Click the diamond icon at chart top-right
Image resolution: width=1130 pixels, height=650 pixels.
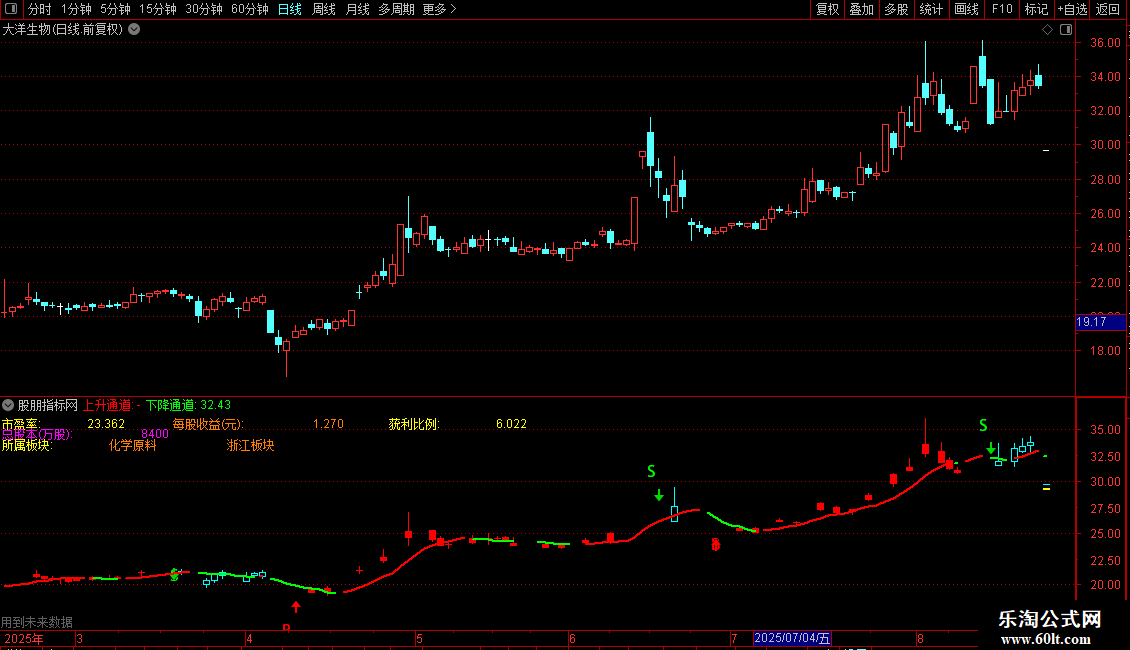coord(1047,29)
